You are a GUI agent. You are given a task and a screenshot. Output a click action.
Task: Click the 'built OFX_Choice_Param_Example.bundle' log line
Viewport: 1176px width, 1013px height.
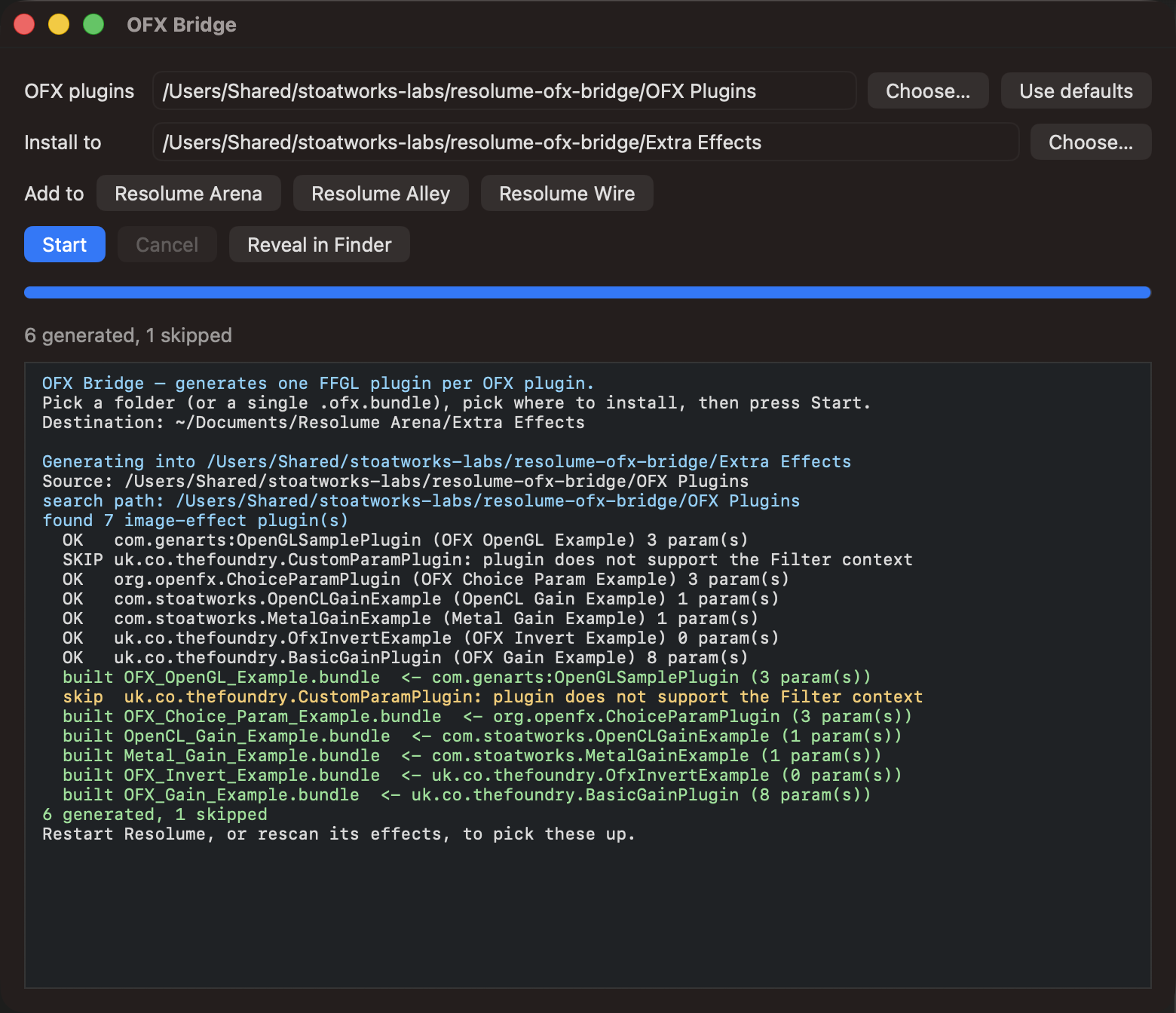pyautogui.click(x=487, y=716)
